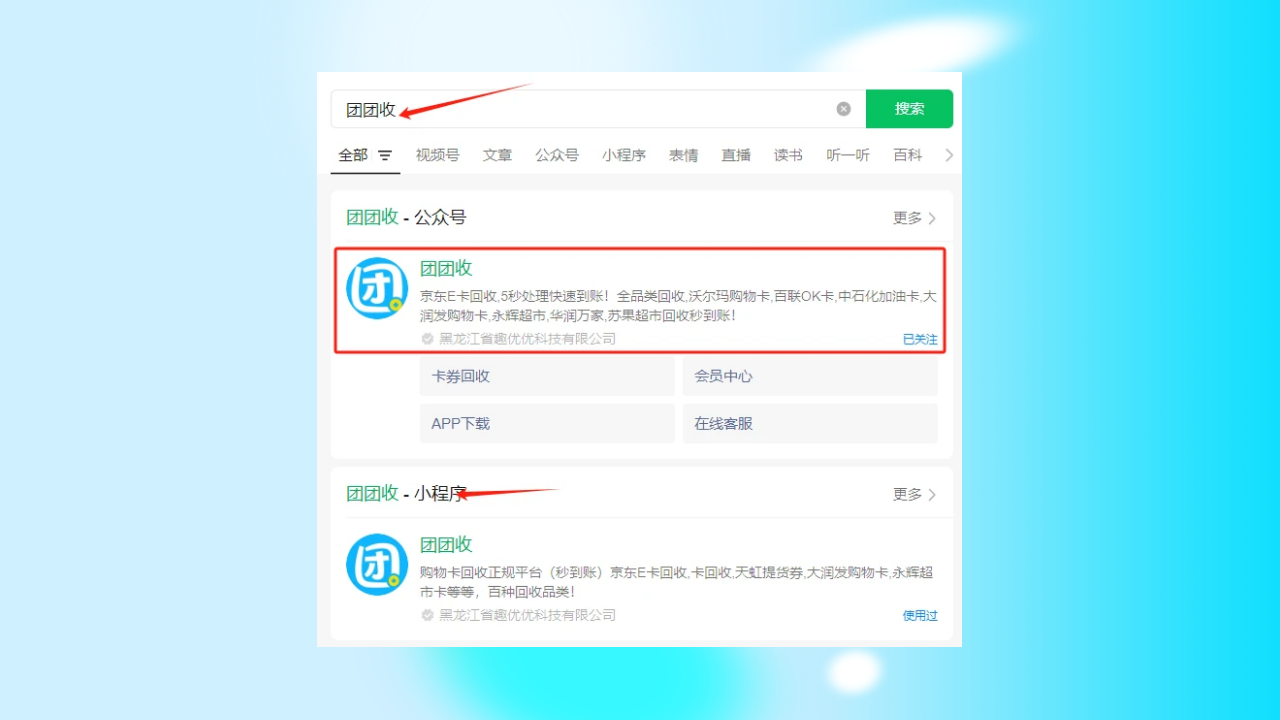Open the 公众号 tab

(557, 155)
